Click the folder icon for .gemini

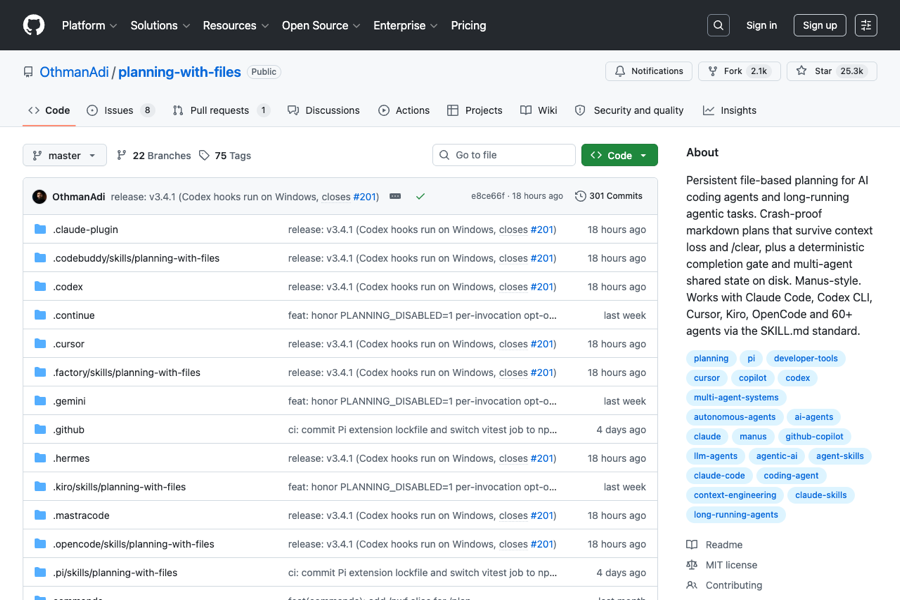click(x=40, y=401)
